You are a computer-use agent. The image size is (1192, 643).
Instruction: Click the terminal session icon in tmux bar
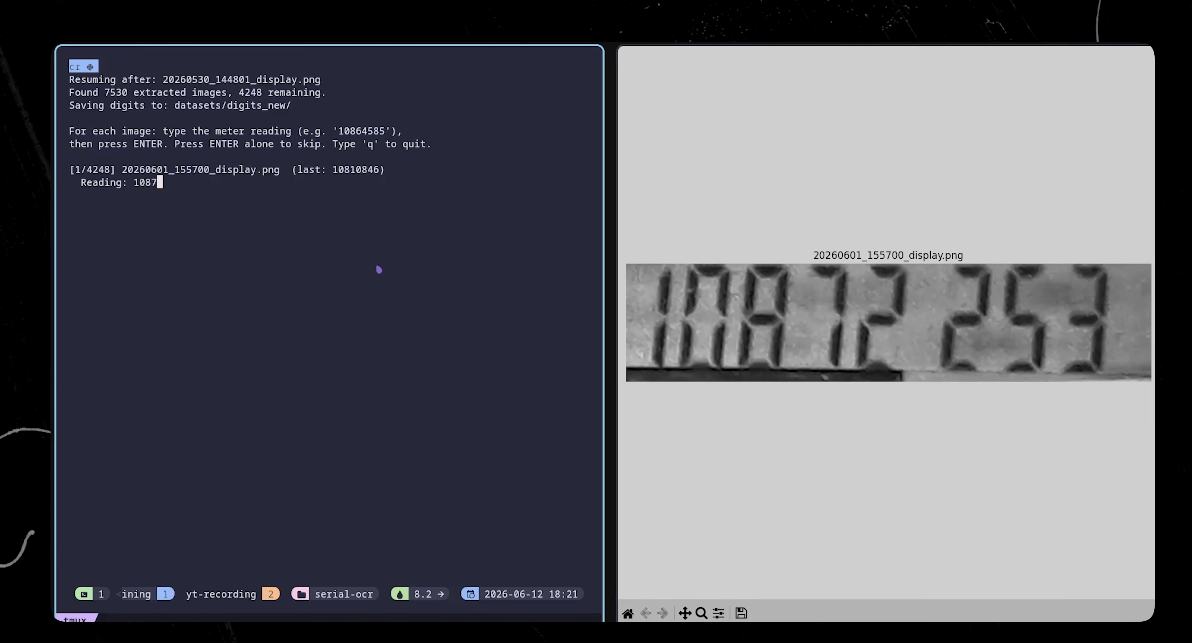pyautogui.click(x=84, y=594)
